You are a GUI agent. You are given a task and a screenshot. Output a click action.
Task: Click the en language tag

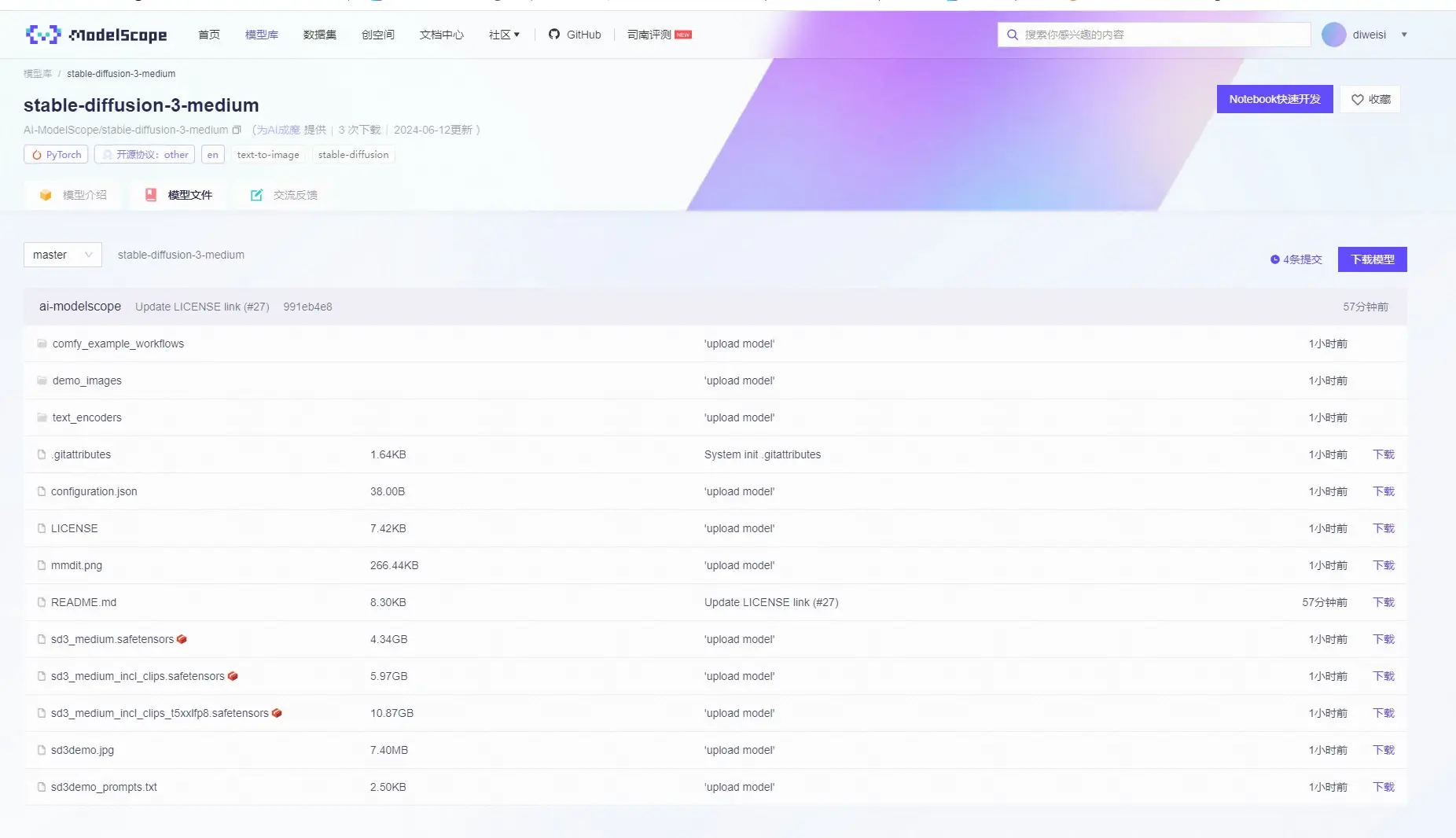(x=213, y=155)
